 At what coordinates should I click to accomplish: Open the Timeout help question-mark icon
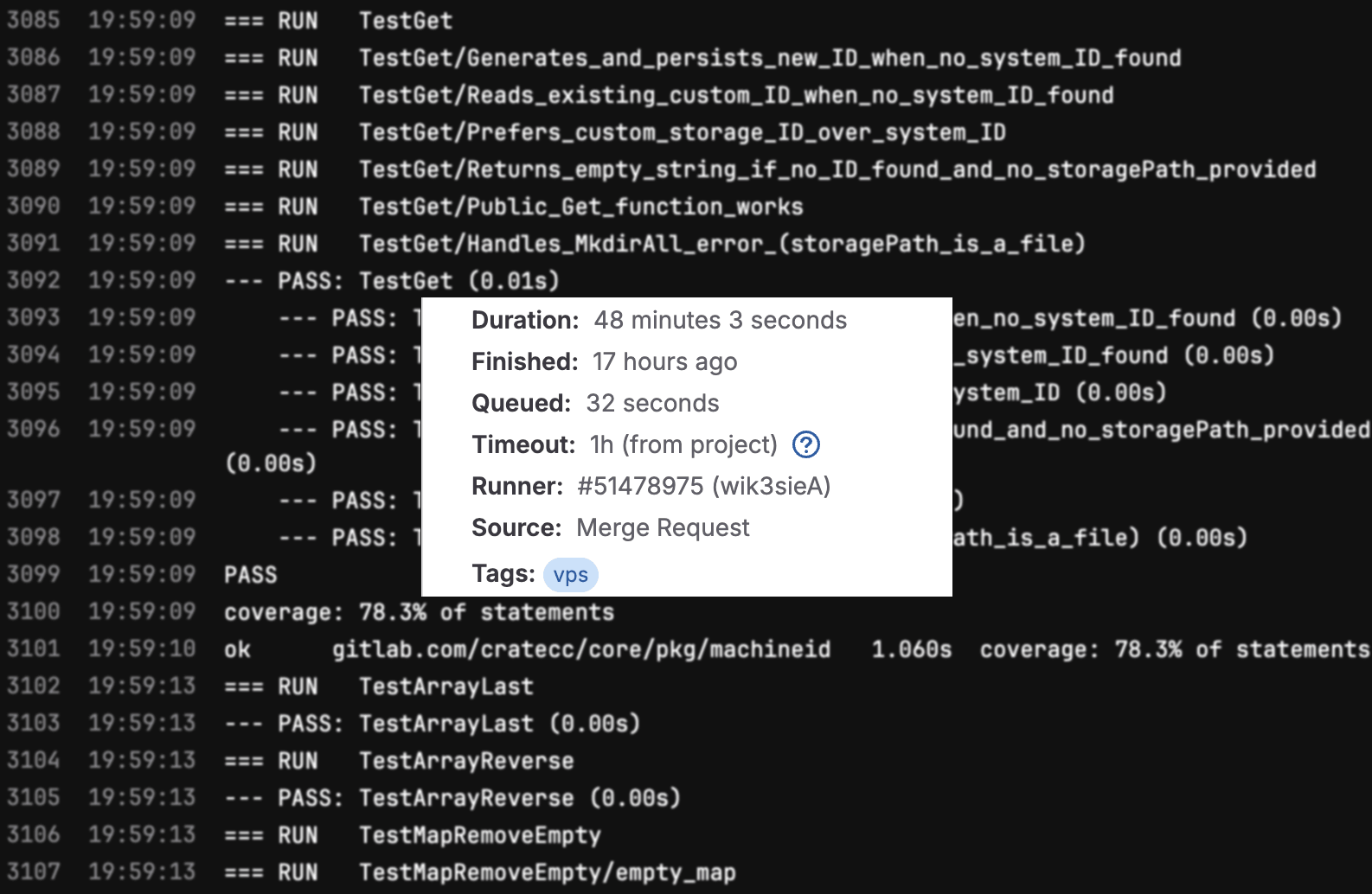[806, 444]
